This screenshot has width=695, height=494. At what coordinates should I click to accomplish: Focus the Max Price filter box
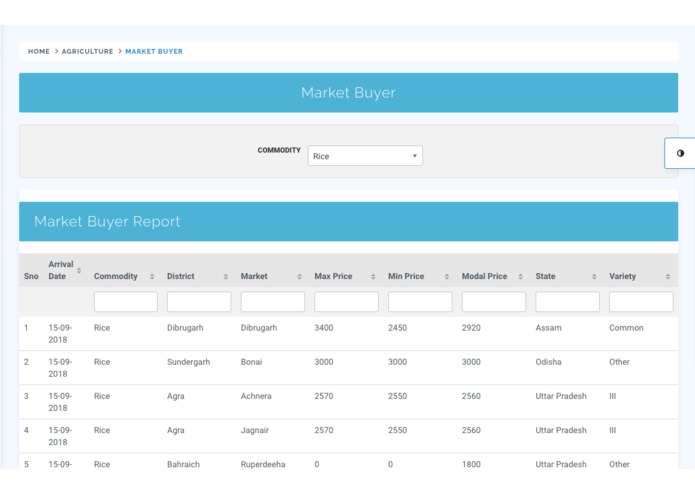point(346,302)
